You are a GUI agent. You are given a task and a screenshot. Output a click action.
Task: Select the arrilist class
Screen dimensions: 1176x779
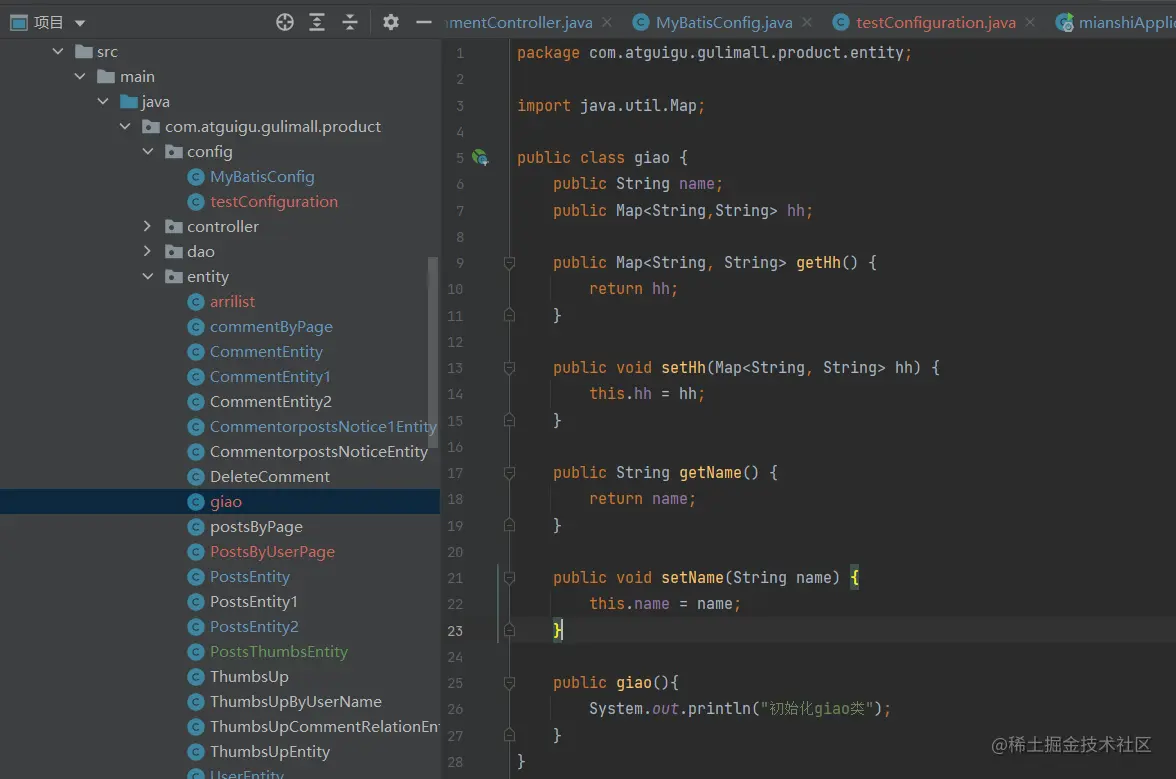pos(232,301)
